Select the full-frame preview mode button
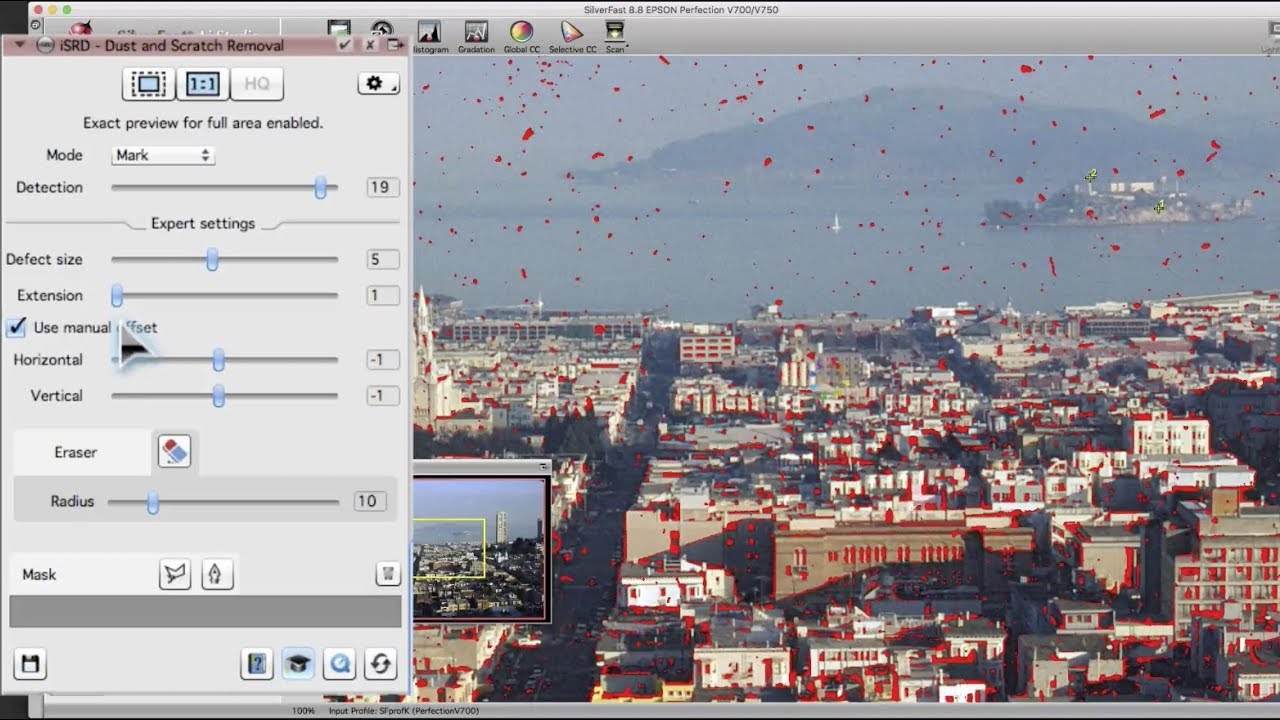 pyautogui.click(x=148, y=84)
